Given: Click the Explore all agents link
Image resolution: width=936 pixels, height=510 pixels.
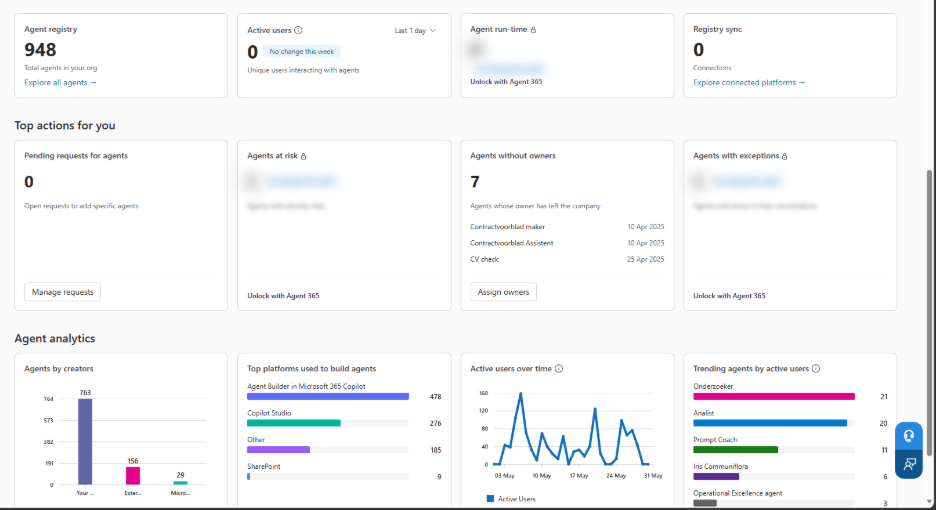Looking at the screenshot, I should click(x=60, y=82).
